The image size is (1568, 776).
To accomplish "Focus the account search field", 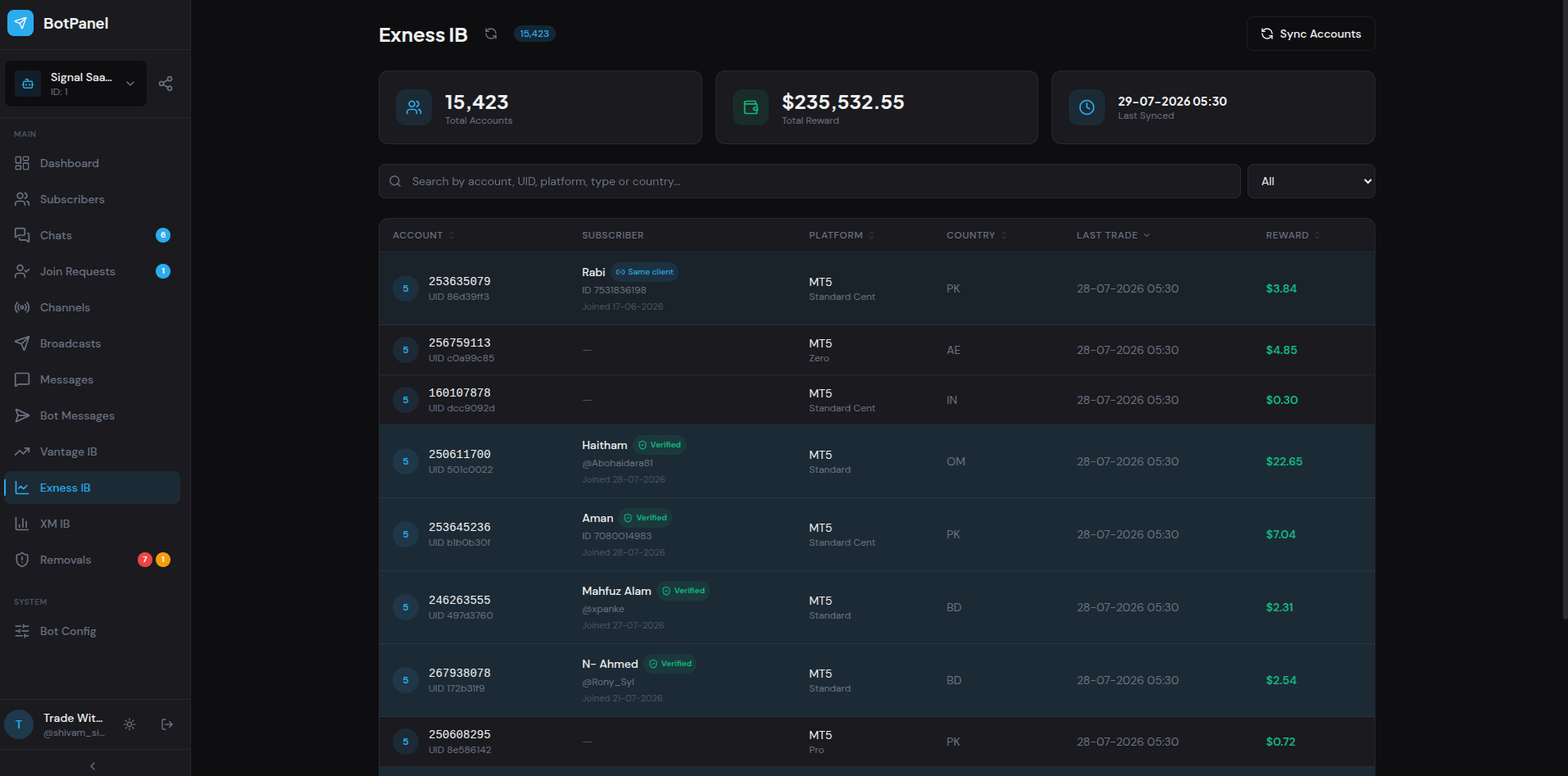I will pyautogui.click(x=809, y=181).
